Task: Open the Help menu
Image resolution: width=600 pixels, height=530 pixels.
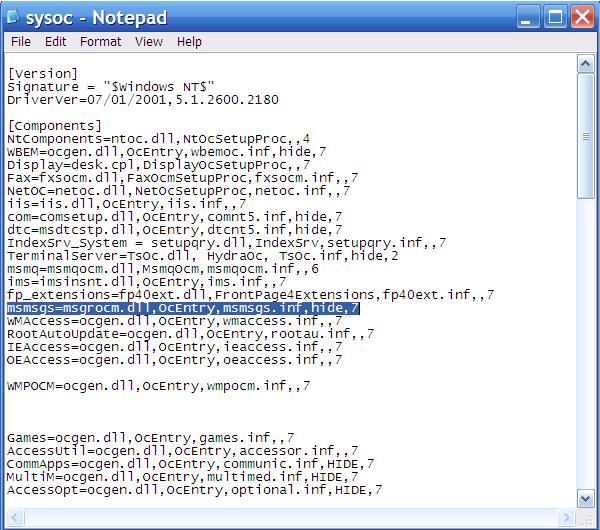Action: [x=189, y=41]
